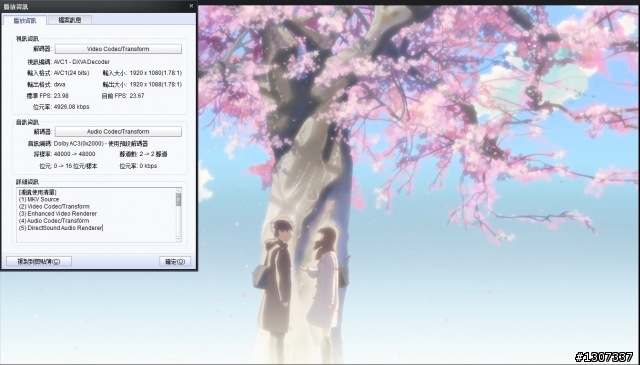Click the "Dolby AC3(0x2000)" audio codec text
Image resolution: width=640 pixels, height=365 pixels.
pos(78,144)
